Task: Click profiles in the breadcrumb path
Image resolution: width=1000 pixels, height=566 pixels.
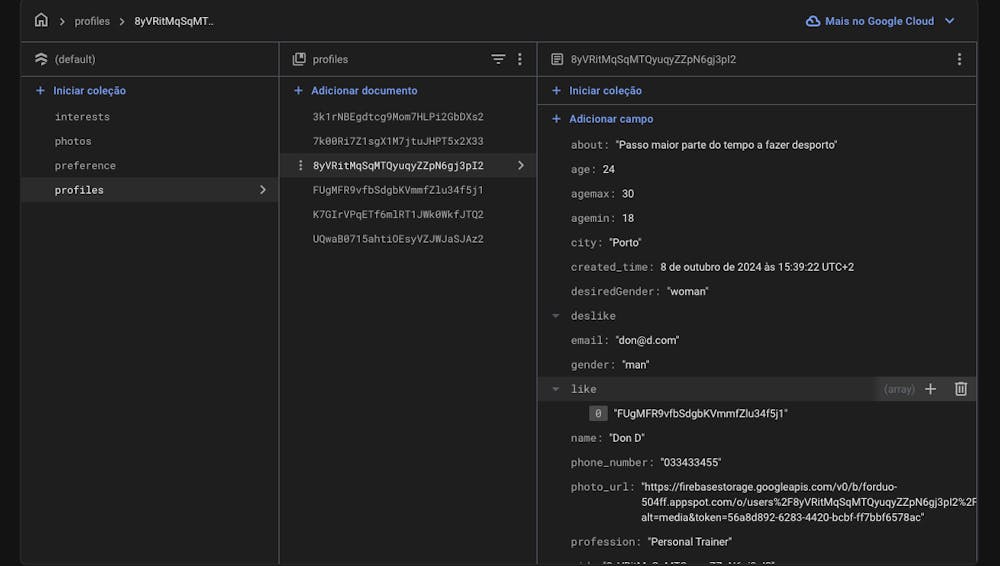Action: (92, 21)
